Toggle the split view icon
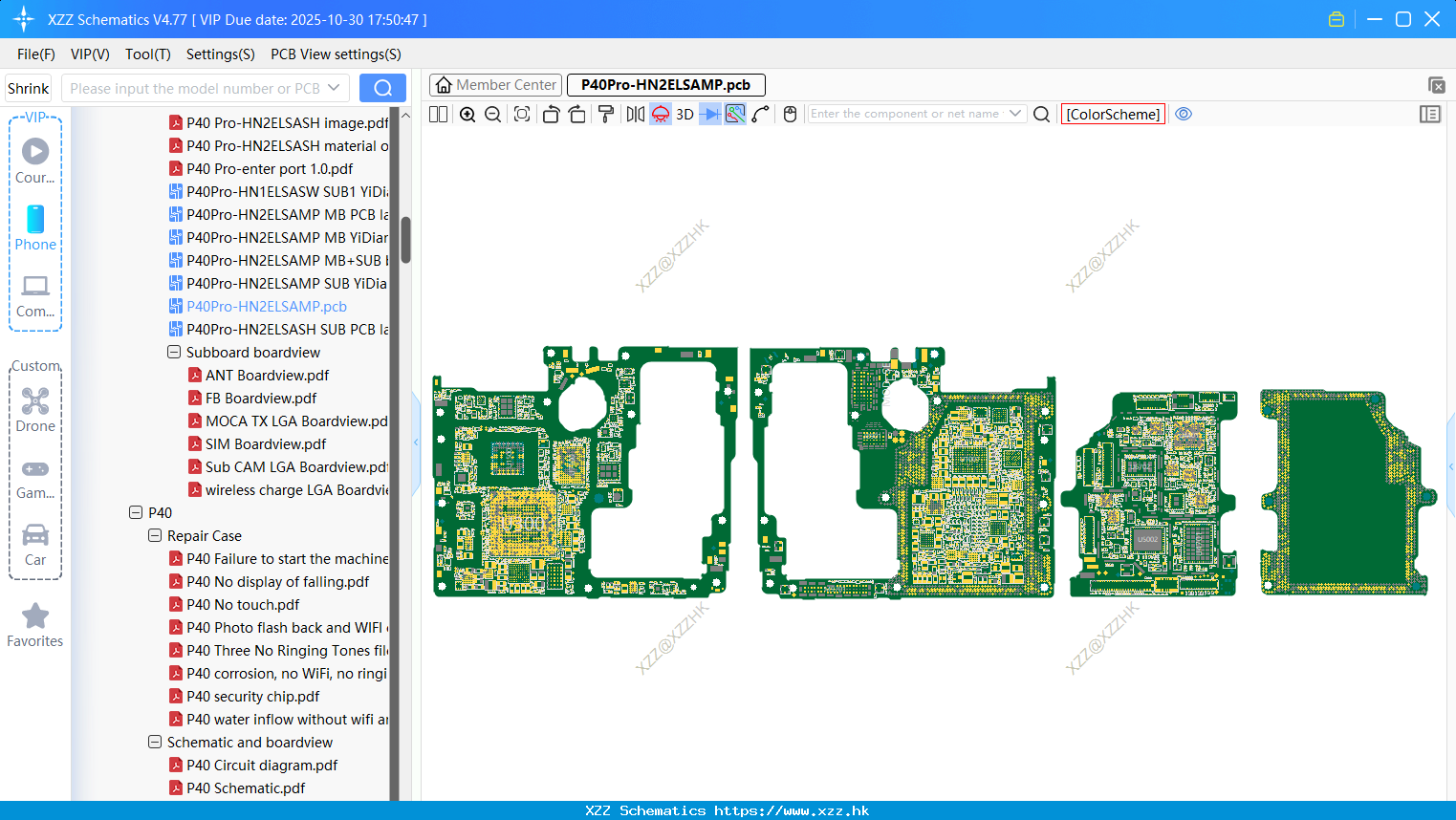 coord(438,114)
